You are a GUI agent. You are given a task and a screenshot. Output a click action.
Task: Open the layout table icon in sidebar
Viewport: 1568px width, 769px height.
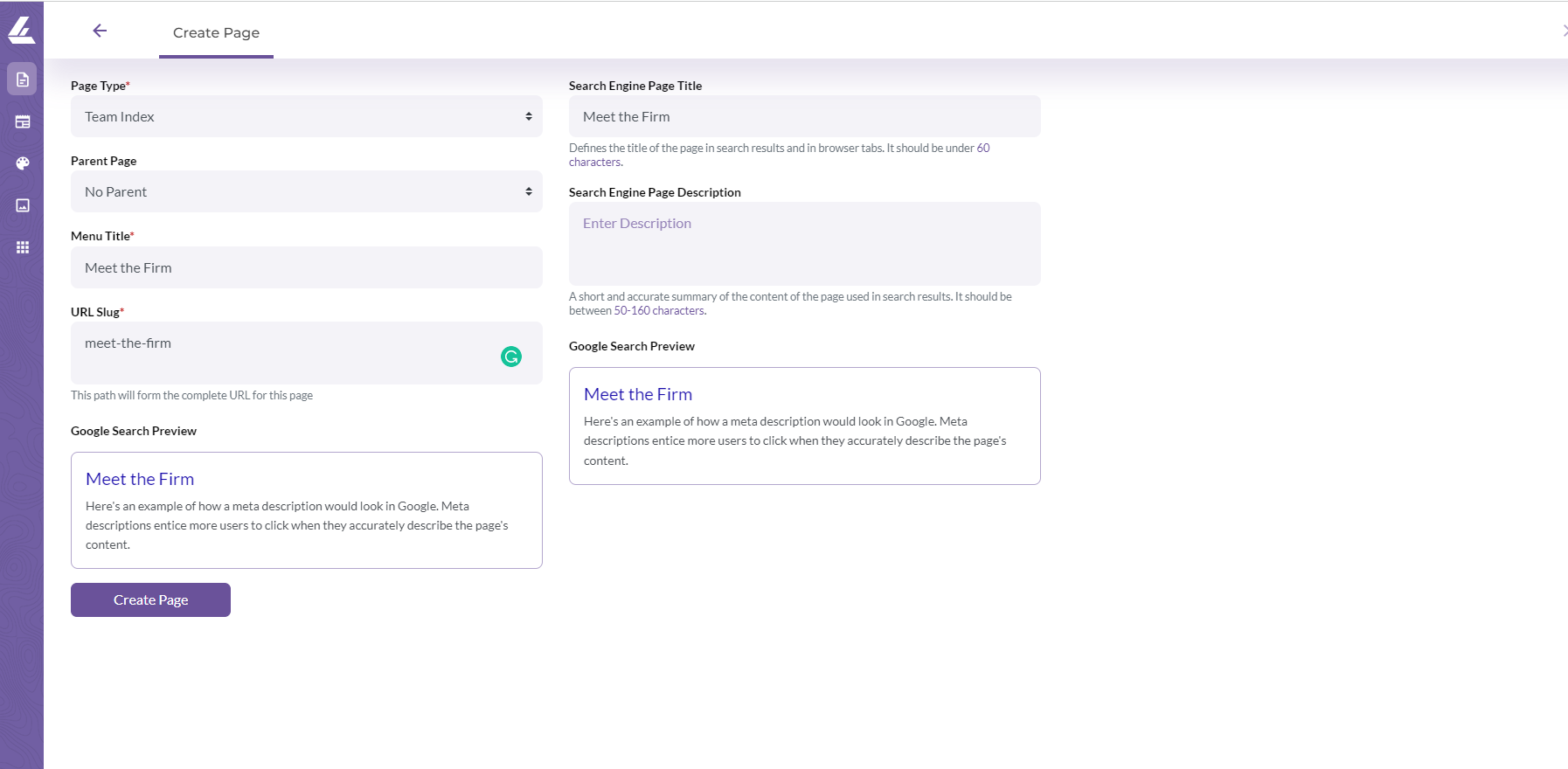tap(23, 121)
